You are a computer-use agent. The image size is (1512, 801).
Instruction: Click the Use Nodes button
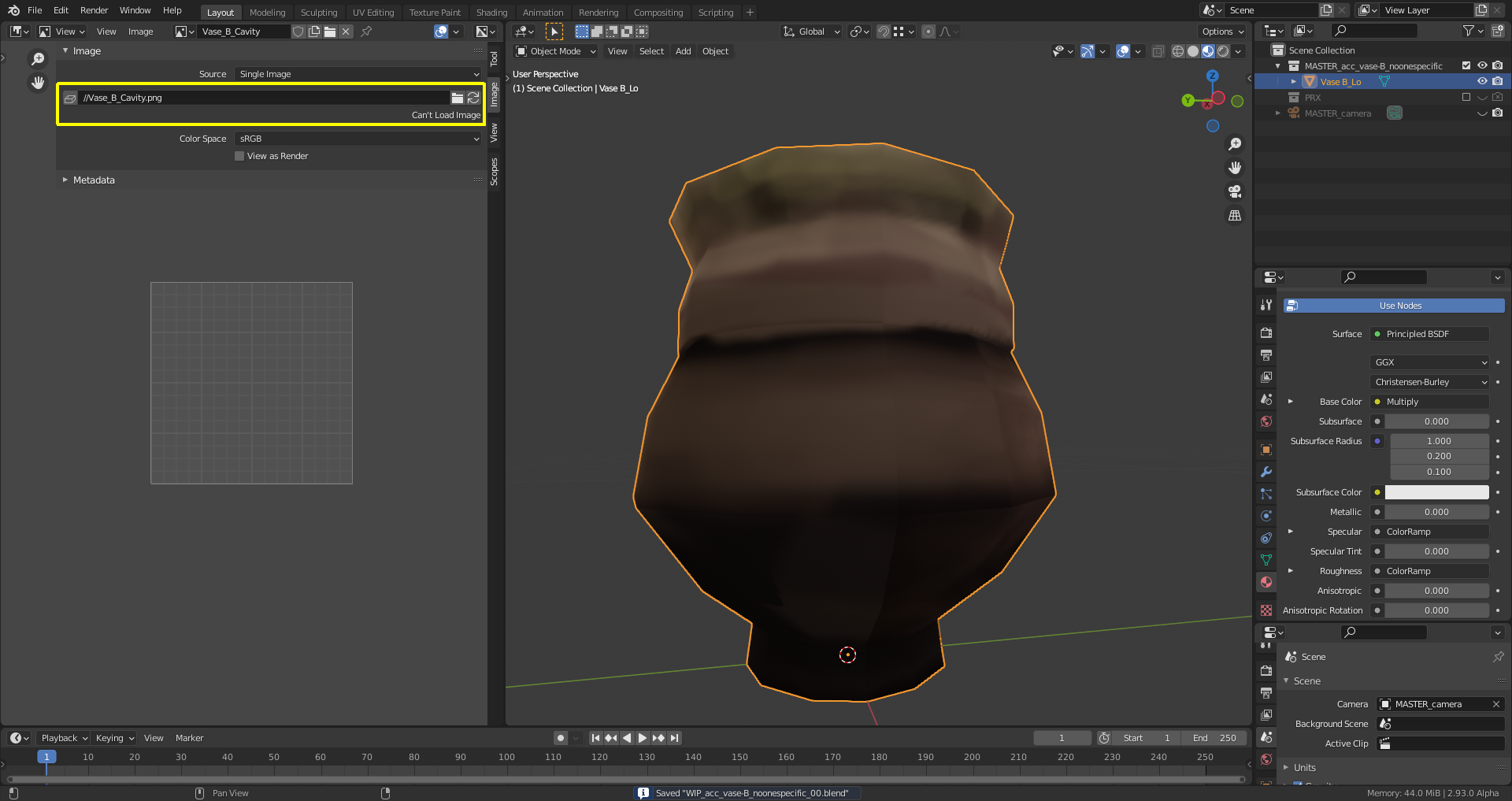[x=1400, y=306]
